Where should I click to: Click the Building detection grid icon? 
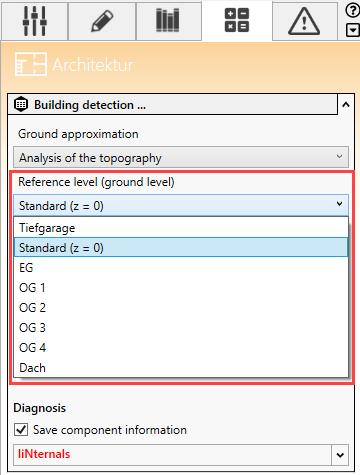click(x=21, y=105)
